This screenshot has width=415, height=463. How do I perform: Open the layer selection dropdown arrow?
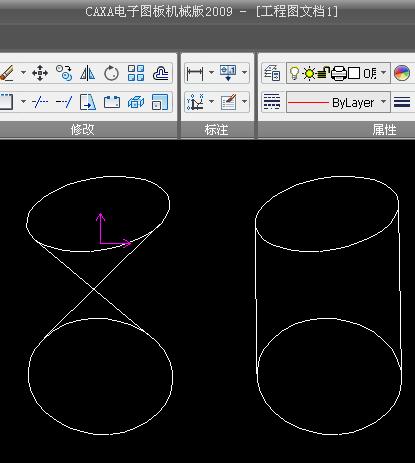[x=384, y=72]
